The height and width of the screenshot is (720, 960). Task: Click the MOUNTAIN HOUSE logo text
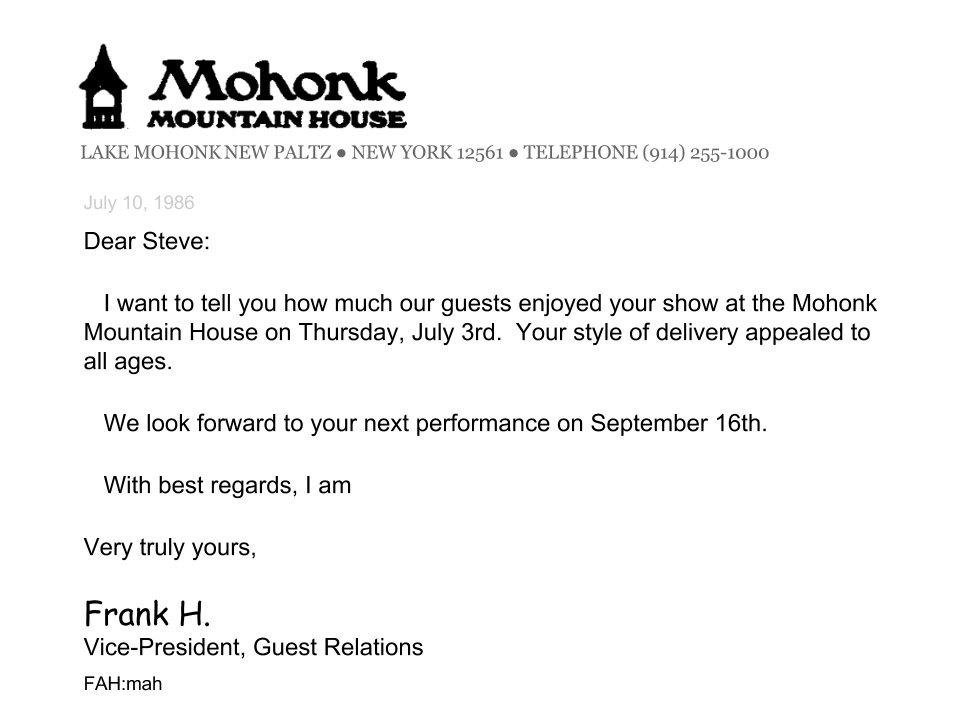point(277,120)
